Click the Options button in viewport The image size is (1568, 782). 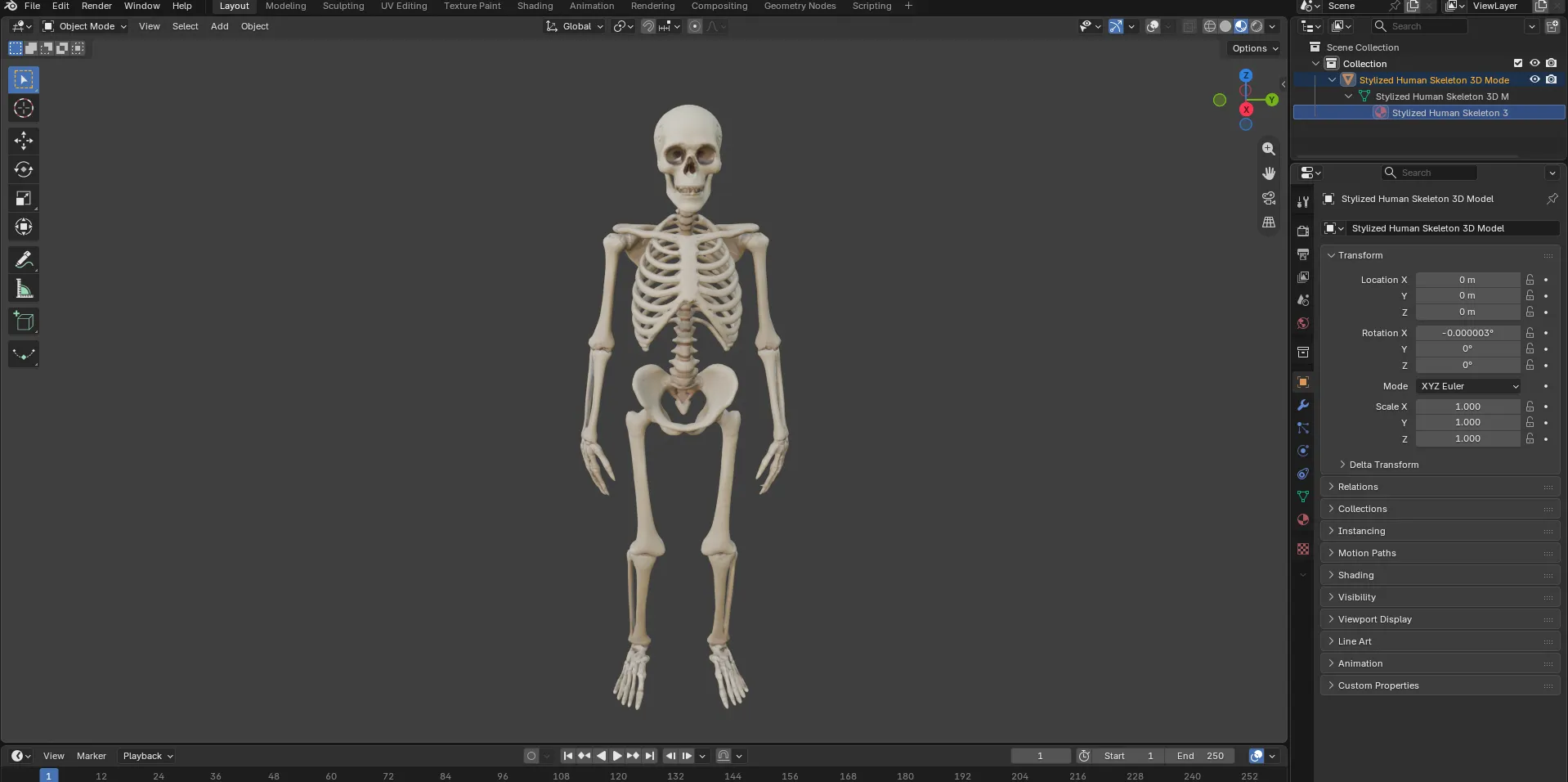tap(1255, 48)
